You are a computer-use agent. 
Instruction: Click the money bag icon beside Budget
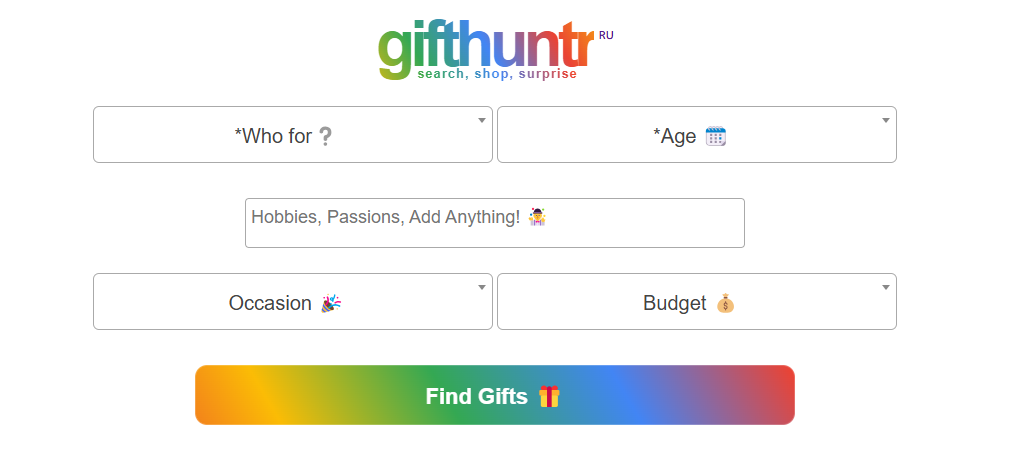pyautogui.click(x=725, y=303)
